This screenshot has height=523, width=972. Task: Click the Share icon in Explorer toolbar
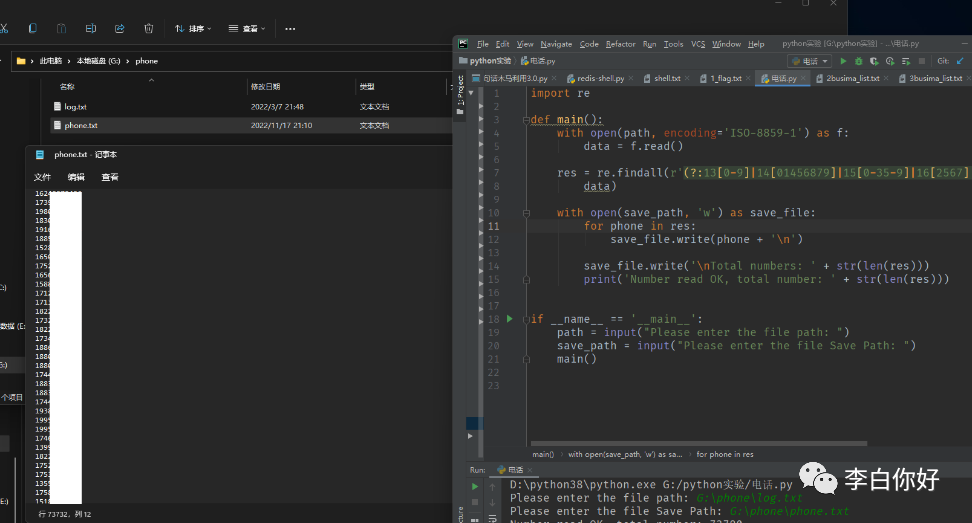click(120, 29)
